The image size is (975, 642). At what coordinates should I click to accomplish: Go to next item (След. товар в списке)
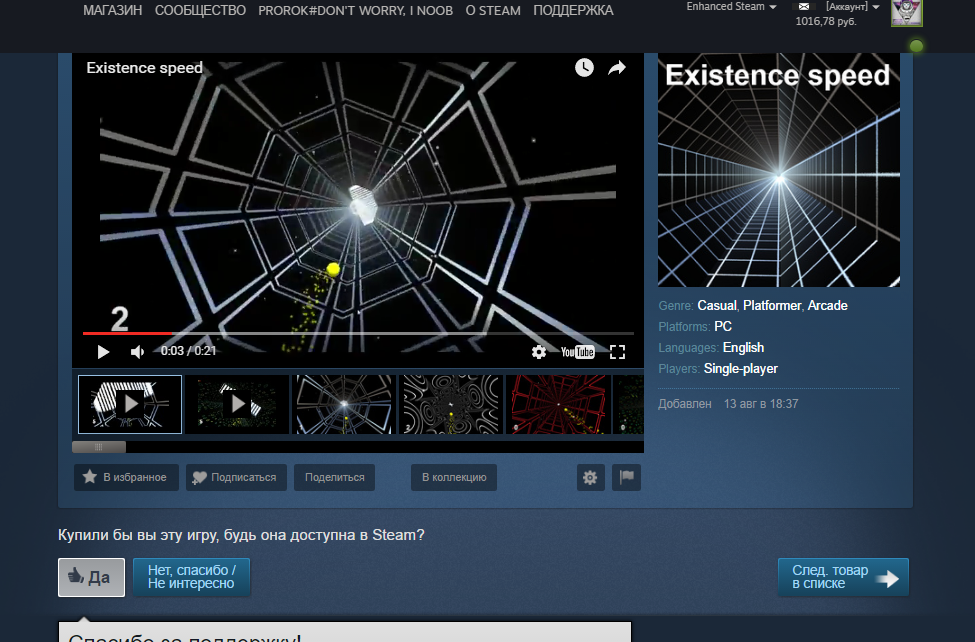pyautogui.click(x=843, y=577)
